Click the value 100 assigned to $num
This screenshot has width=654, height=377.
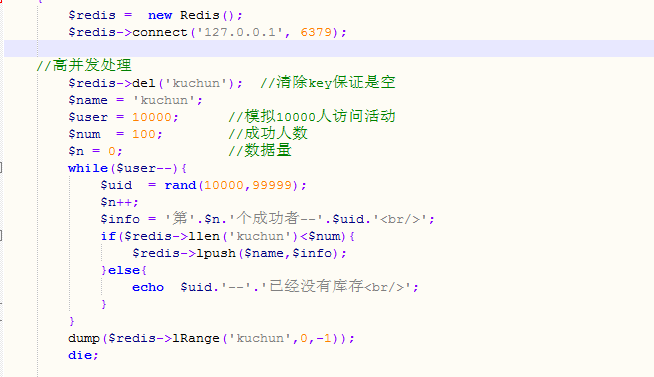coord(144,134)
